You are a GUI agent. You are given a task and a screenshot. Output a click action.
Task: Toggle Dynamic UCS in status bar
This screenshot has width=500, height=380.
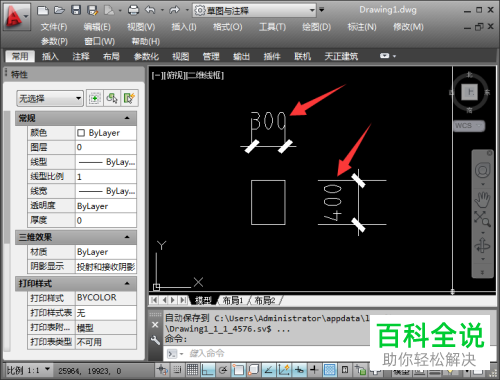(x=284, y=370)
